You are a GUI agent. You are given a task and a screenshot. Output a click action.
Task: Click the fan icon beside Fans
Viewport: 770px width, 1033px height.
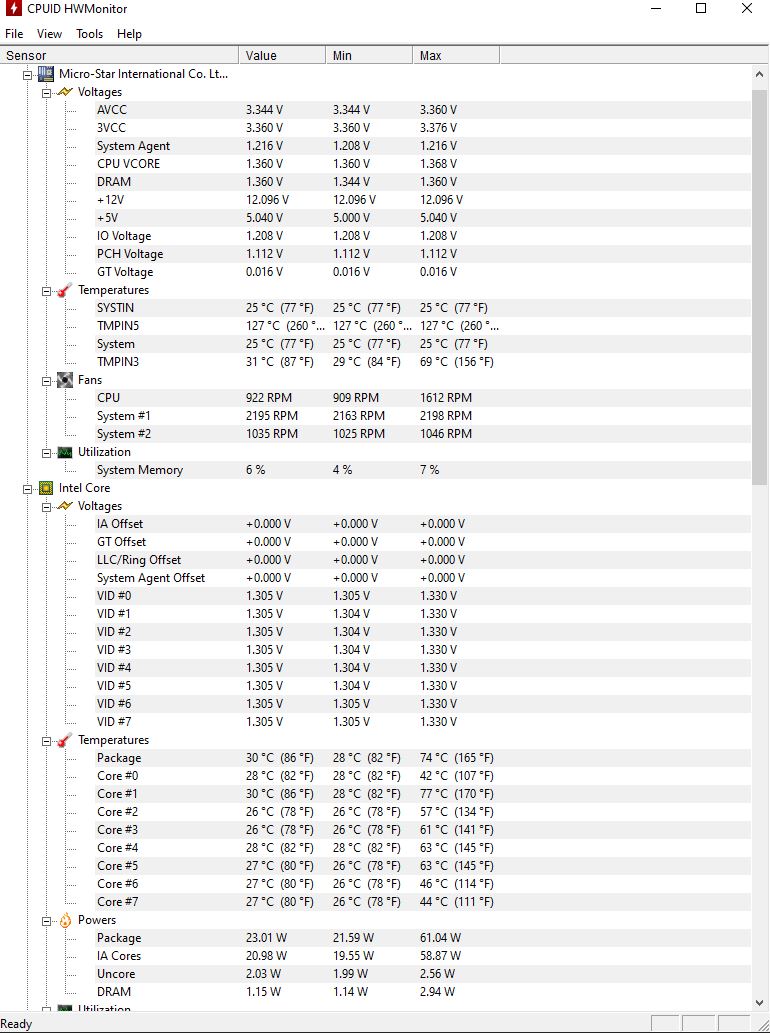tap(65, 380)
